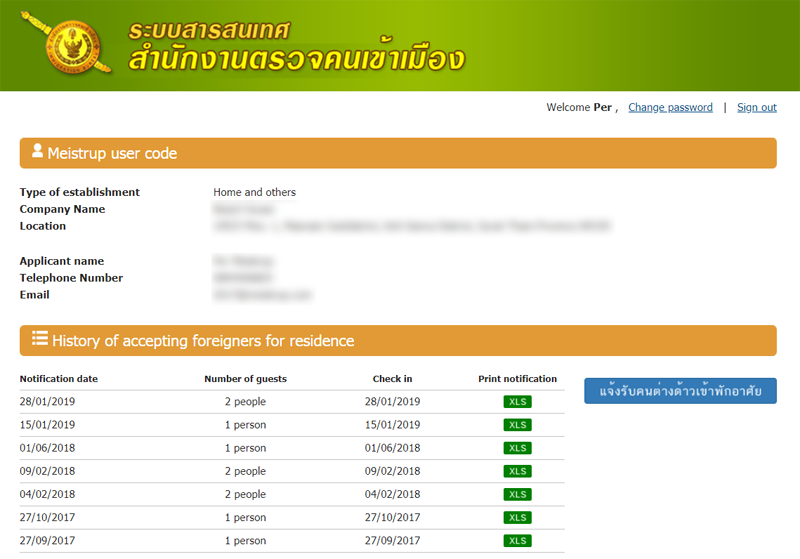800x559 pixels.
Task: Click the Applicant name label
Action: click(62, 261)
